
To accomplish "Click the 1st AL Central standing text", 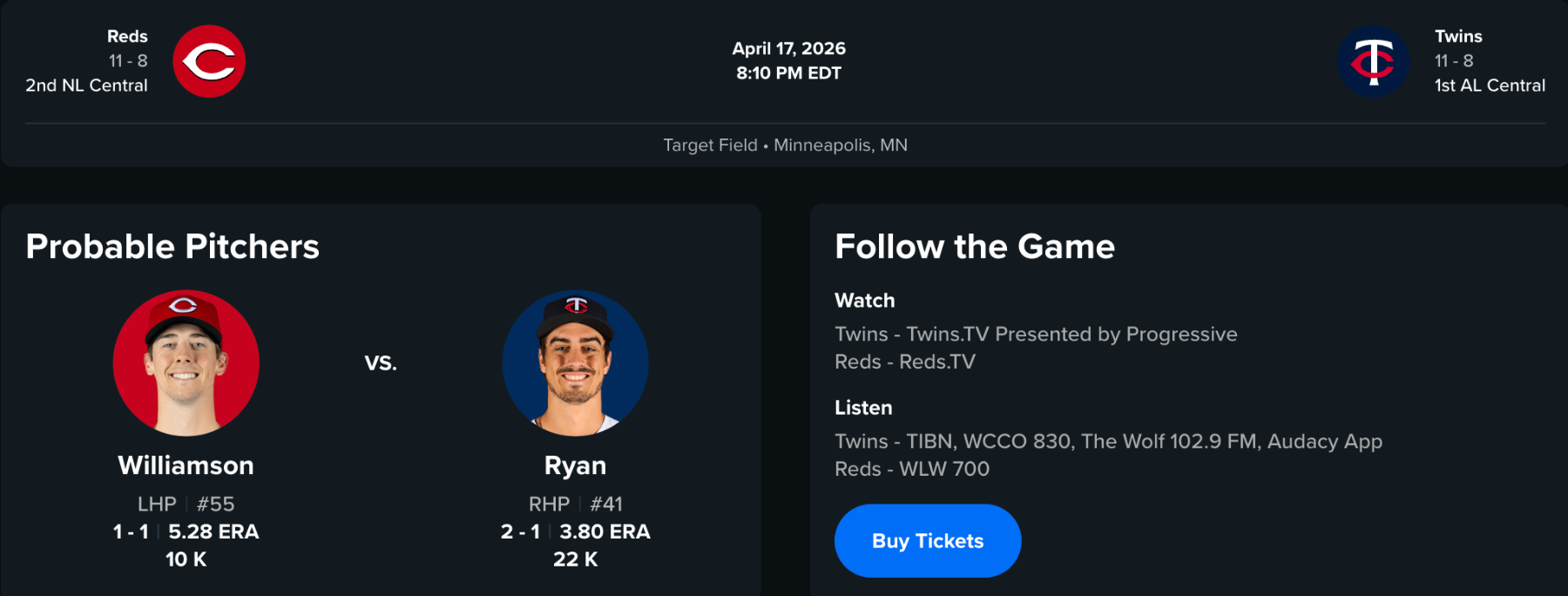I will click(x=1490, y=85).
